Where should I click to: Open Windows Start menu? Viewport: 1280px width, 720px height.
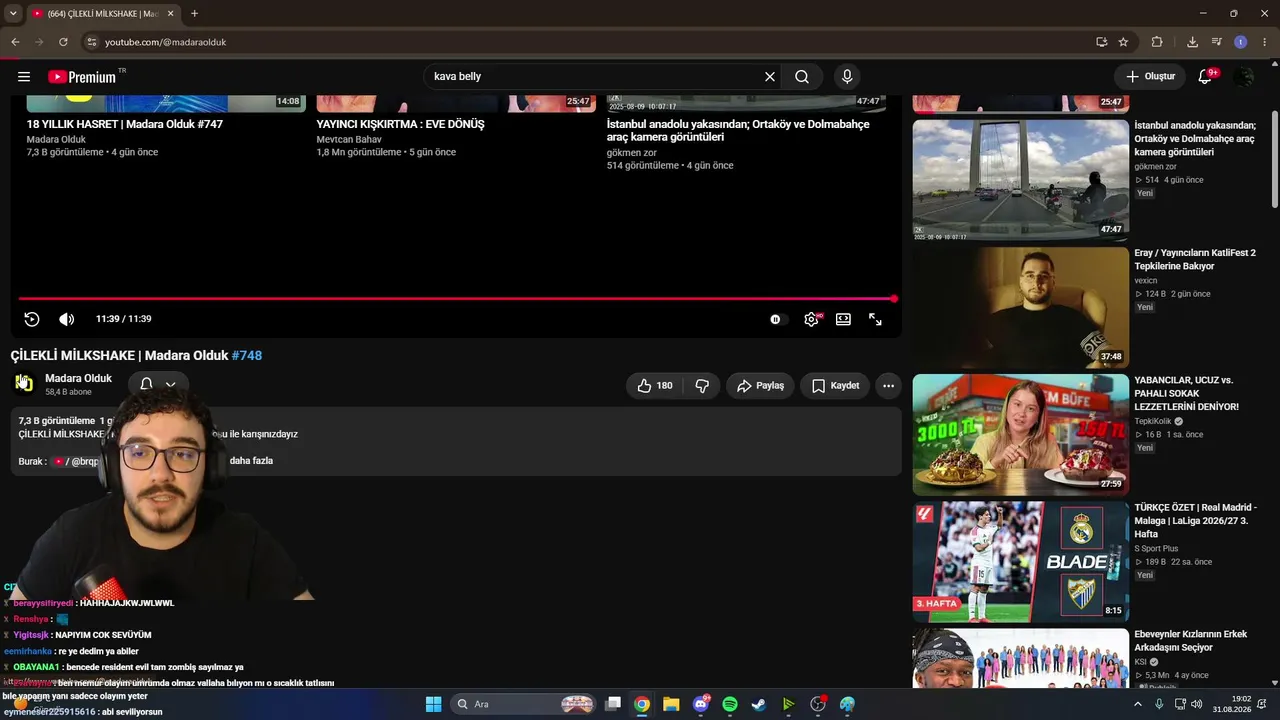[433, 704]
